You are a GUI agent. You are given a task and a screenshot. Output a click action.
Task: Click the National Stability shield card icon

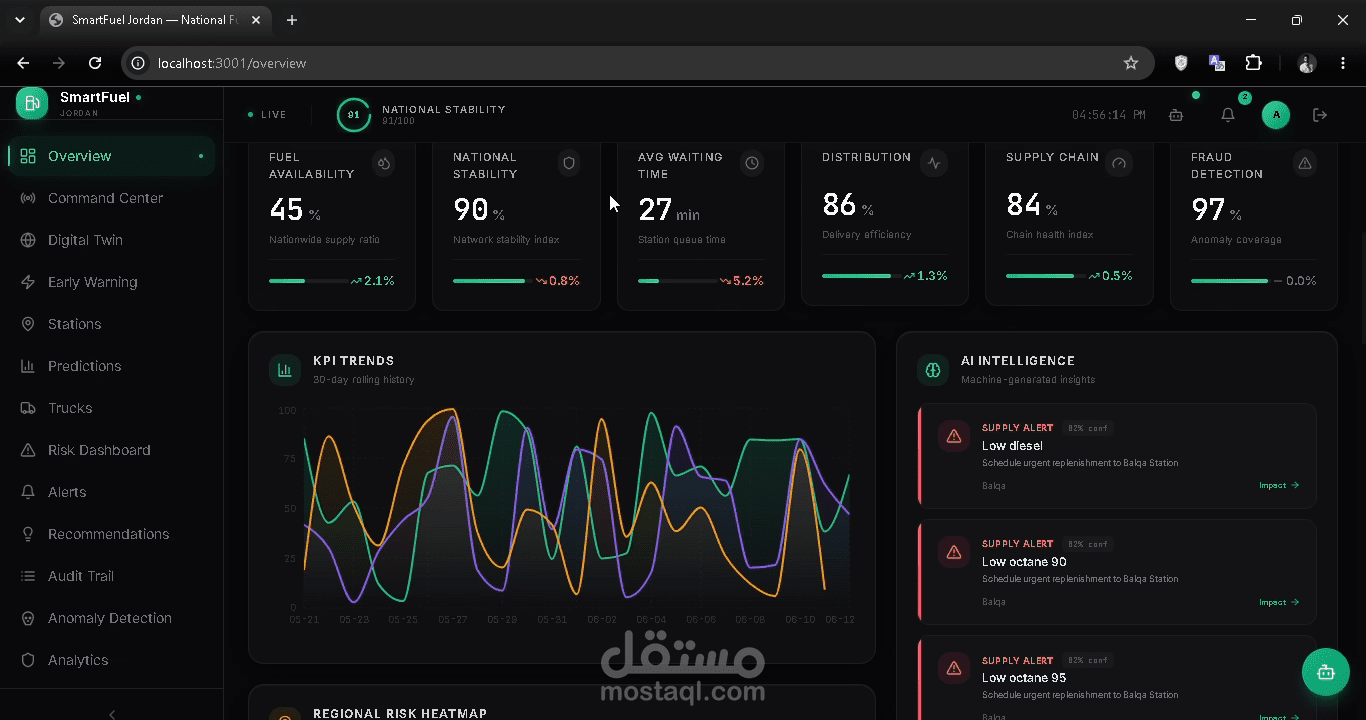[x=569, y=163]
